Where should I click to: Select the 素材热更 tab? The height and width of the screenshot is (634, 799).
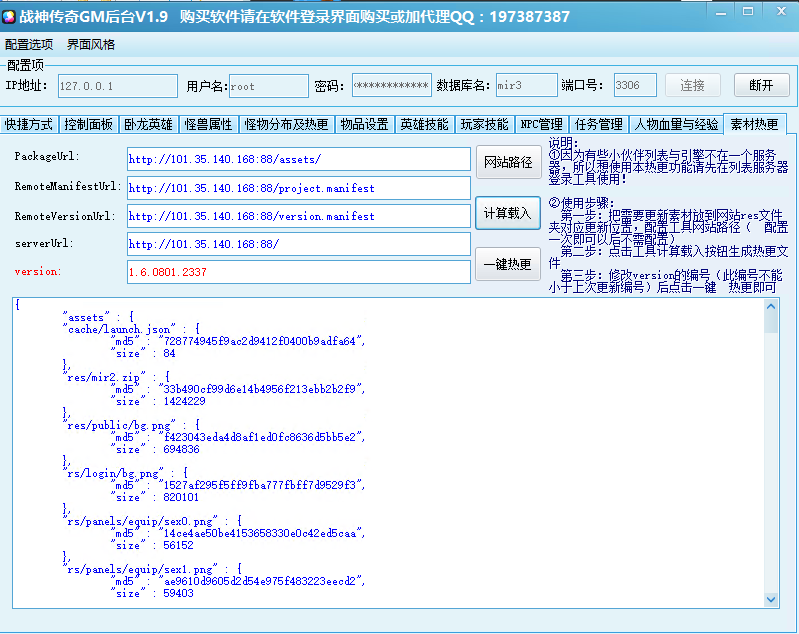[755, 124]
